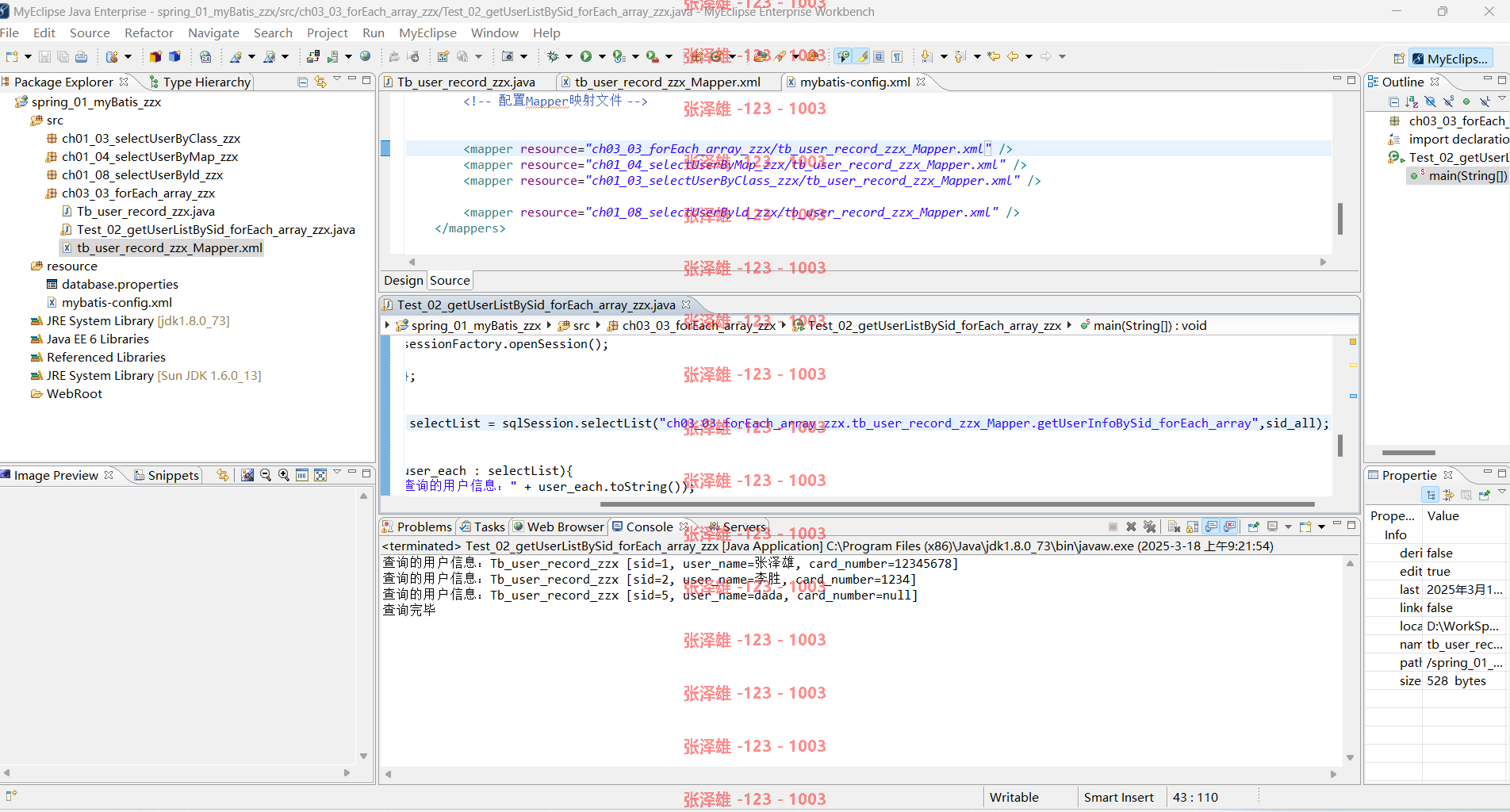Toggle Link with Editor in Package Explorer
Screen dimensions: 1510x812
(x=320, y=82)
